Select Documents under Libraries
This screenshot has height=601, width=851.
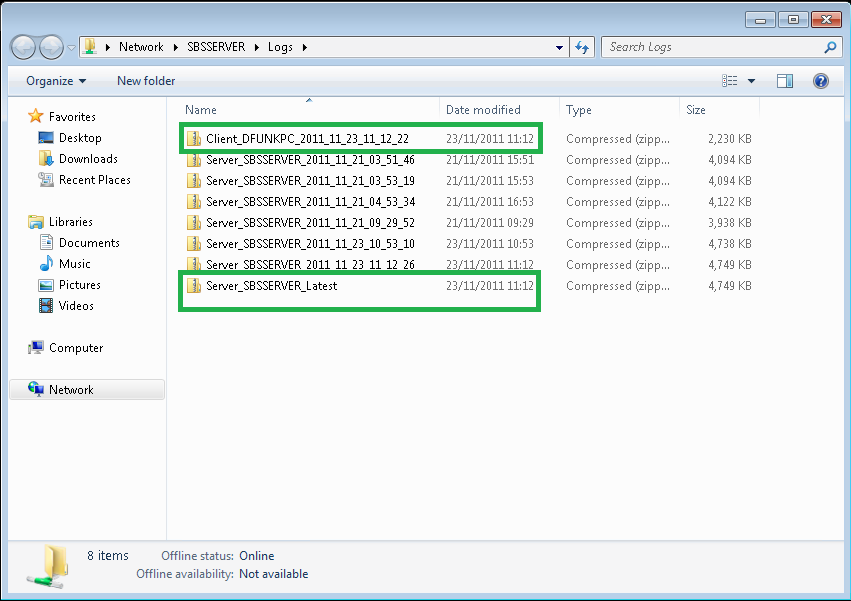pos(89,243)
